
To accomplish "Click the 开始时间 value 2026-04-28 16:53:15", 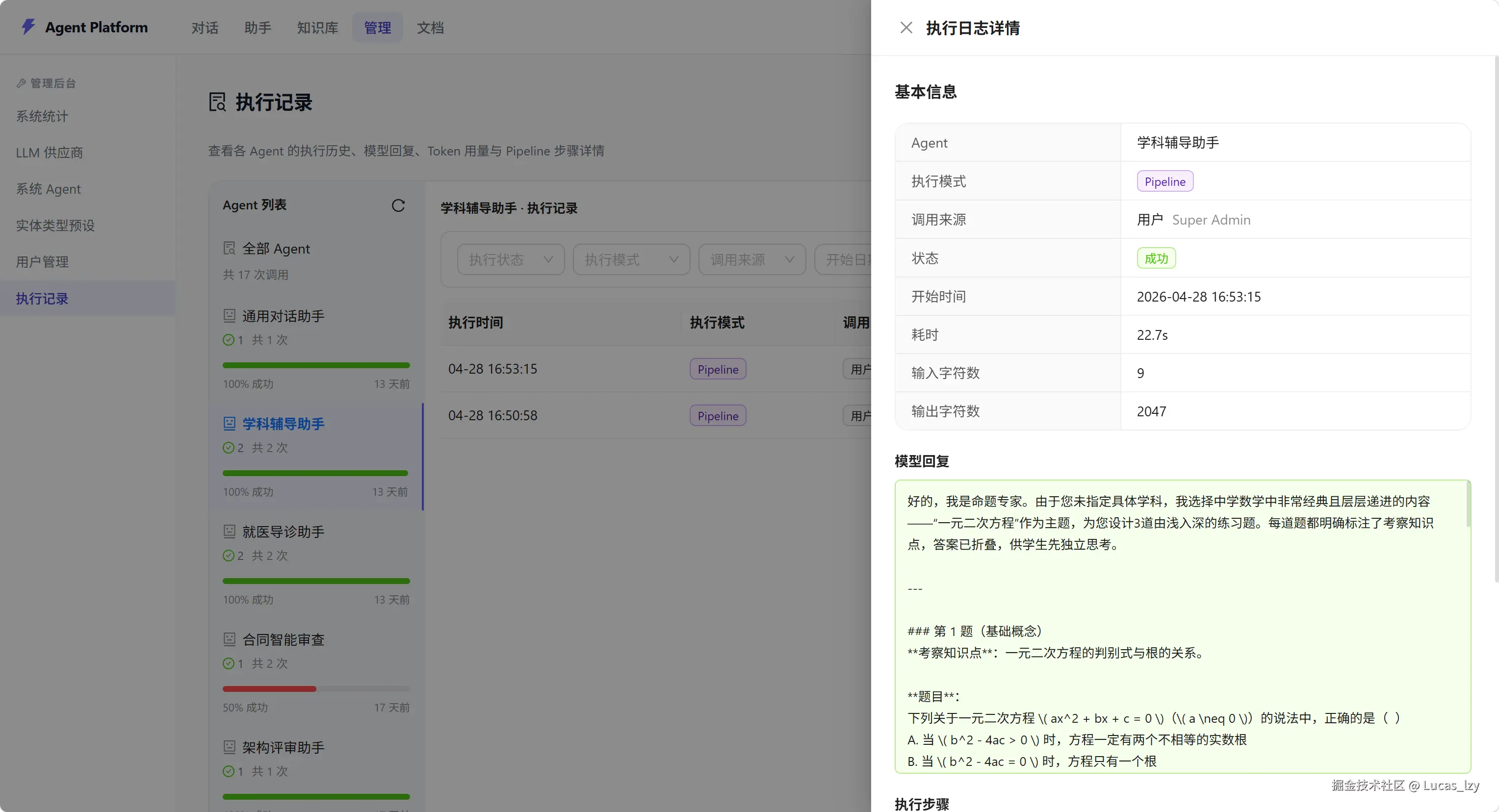I will point(1199,297).
